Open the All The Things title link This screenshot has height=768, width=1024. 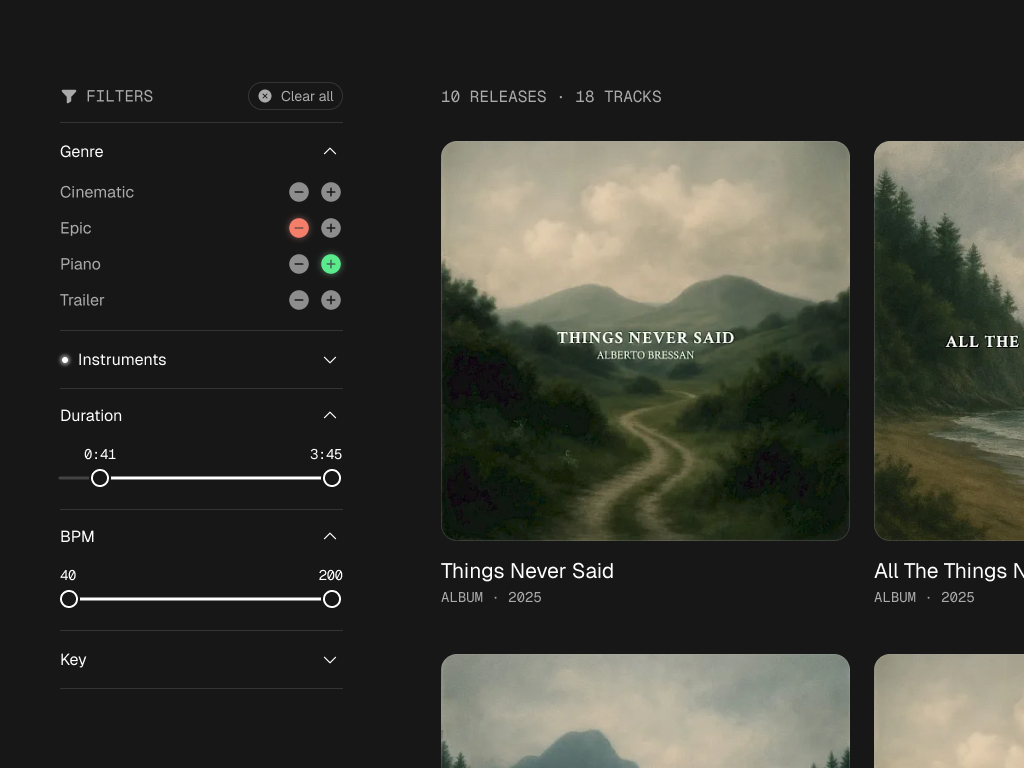[949, 571]
